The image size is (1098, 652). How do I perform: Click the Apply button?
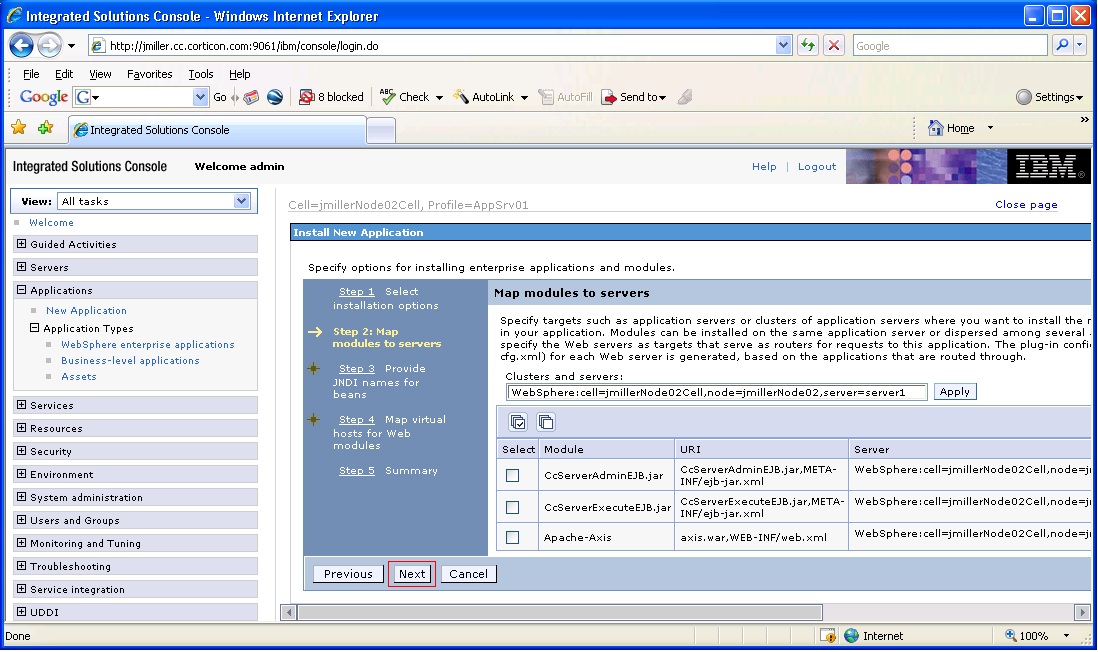click(x=954, y=391)
